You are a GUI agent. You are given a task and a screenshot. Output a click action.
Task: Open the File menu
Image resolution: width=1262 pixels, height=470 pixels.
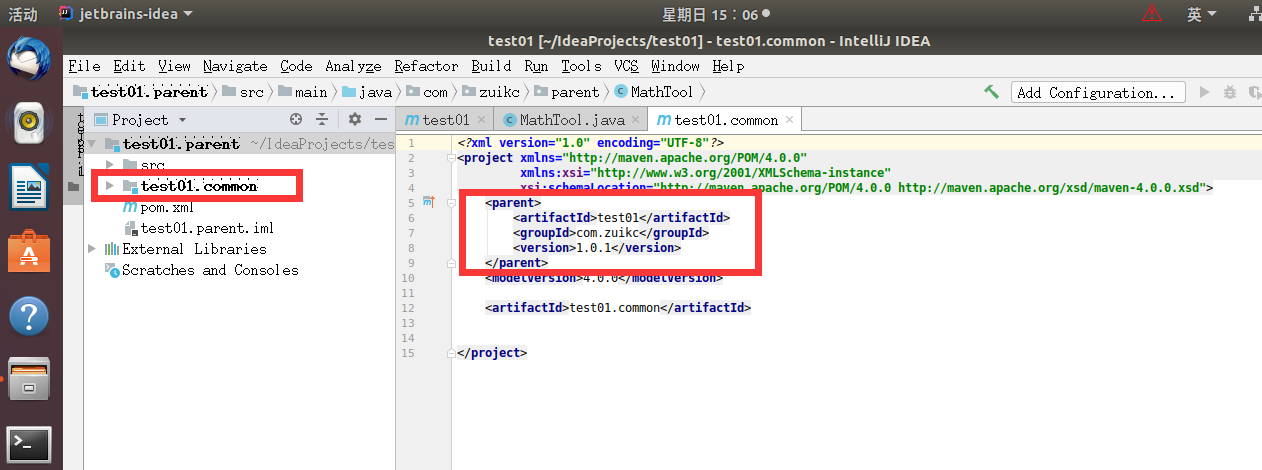pyautogui.click(x=84, y=66)
